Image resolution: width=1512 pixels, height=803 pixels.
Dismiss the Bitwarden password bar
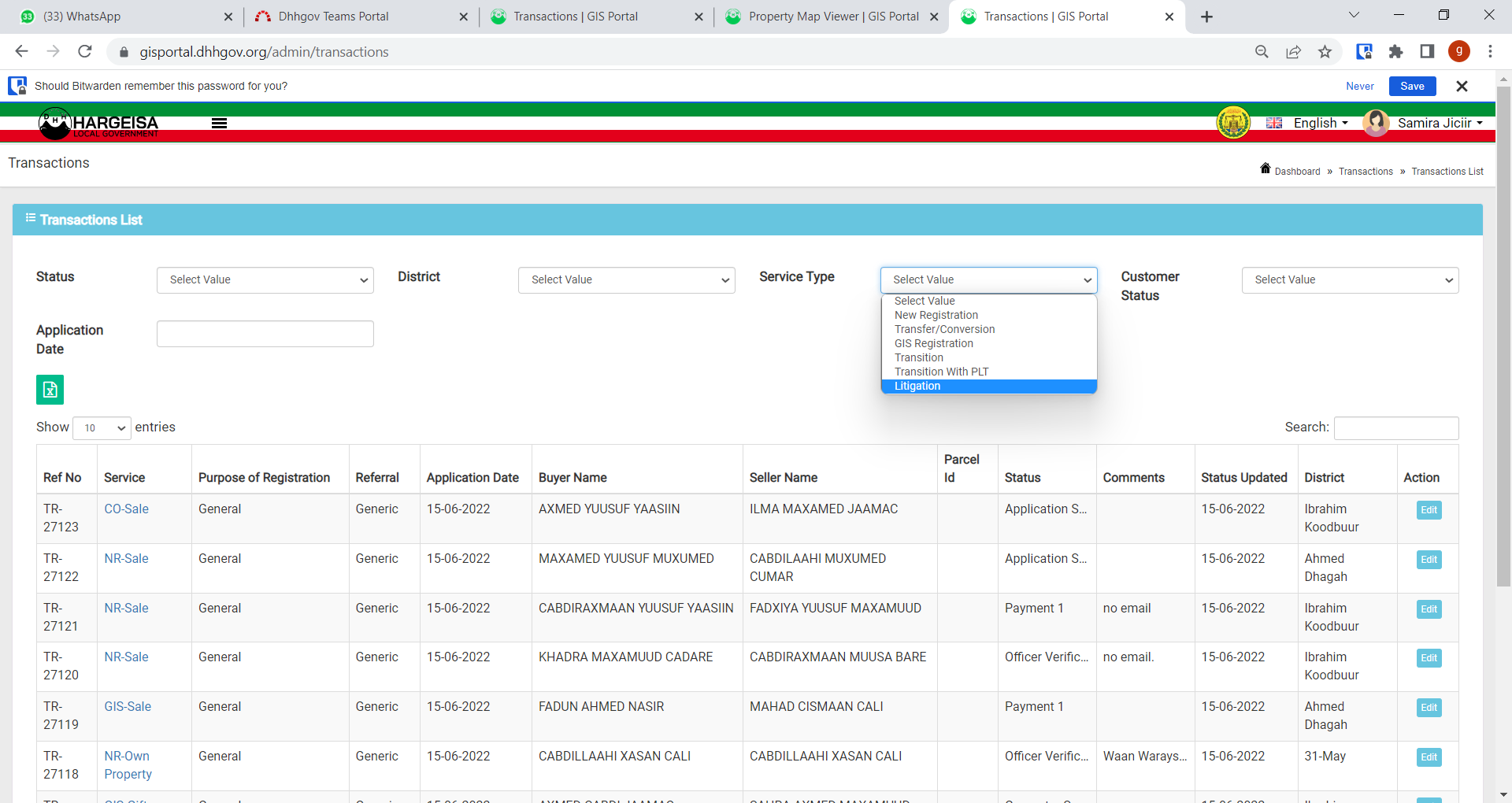[1462, 86]
